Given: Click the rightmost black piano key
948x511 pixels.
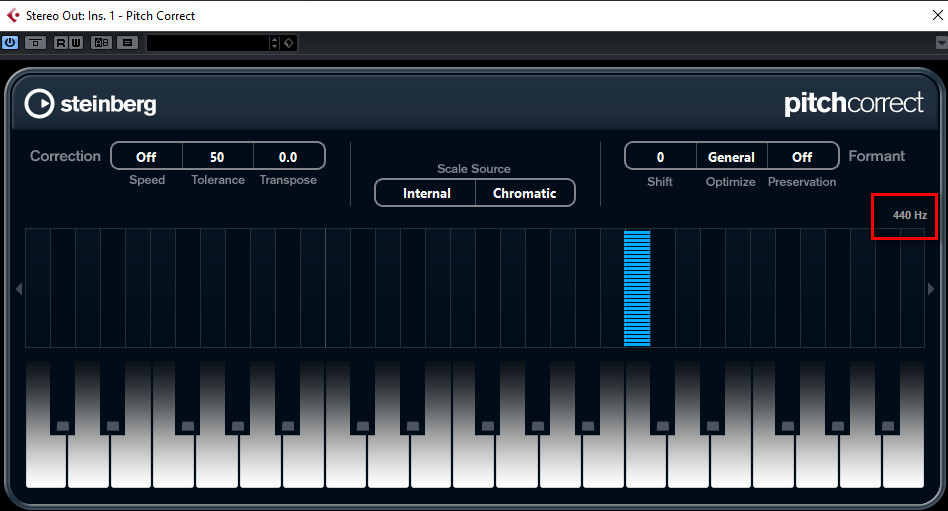Looking at the screenshot, I should coord(888,398).
